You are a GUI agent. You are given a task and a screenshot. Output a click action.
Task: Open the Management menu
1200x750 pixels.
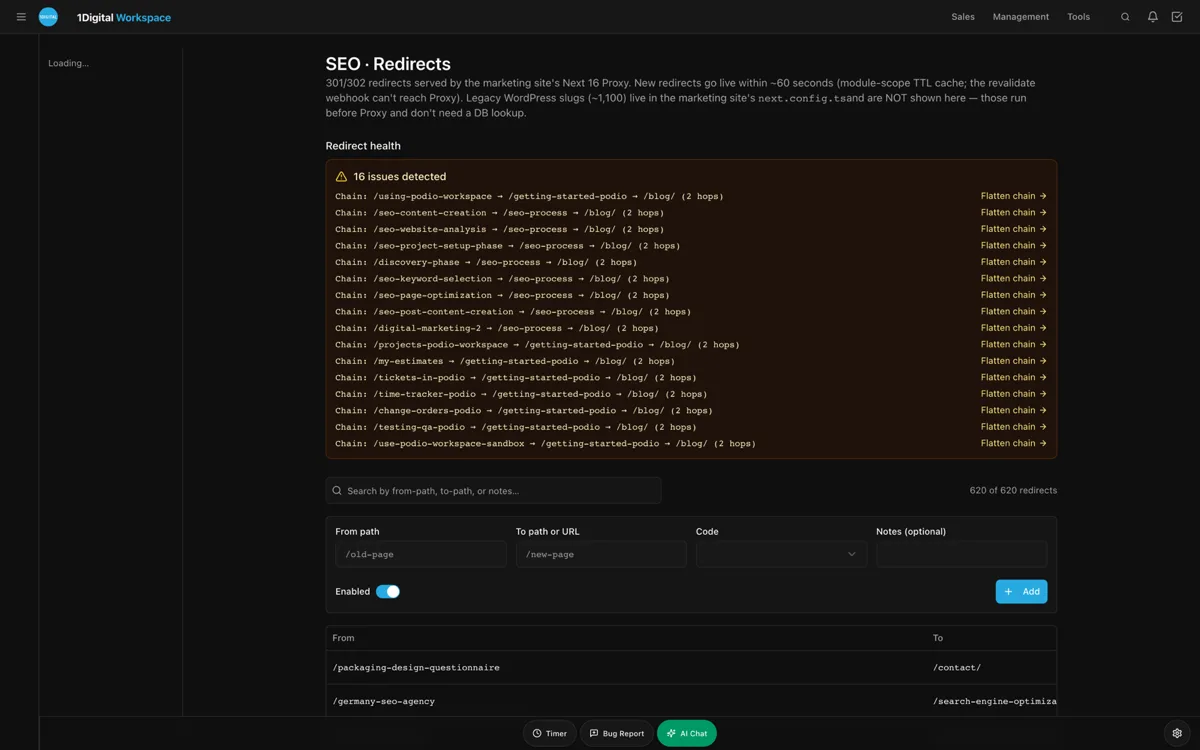(1021, 17)
